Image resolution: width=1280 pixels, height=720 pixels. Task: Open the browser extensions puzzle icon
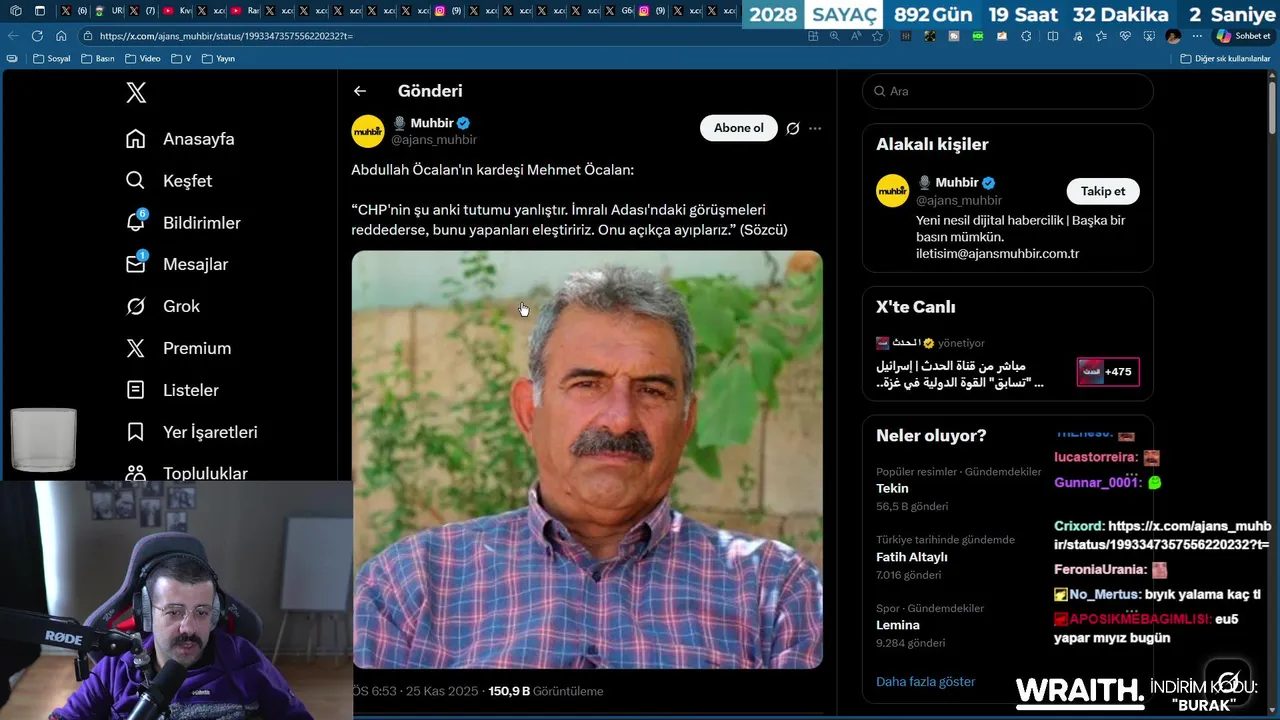pos(1026,36)
